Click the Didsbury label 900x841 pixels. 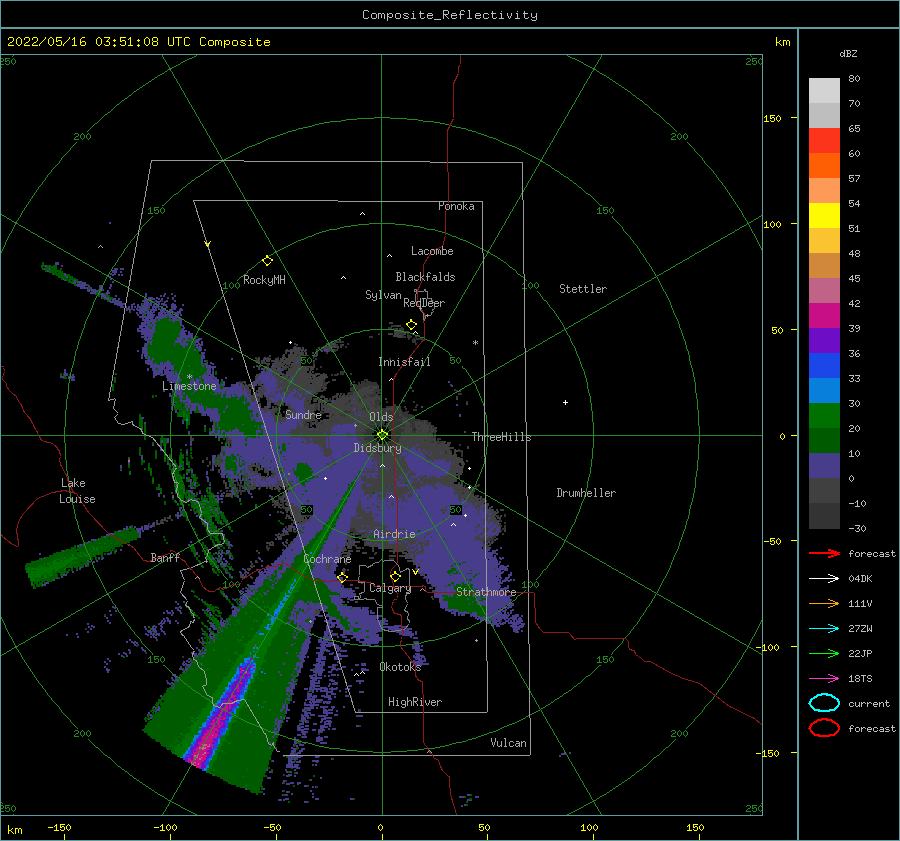(x=377, y=448)
